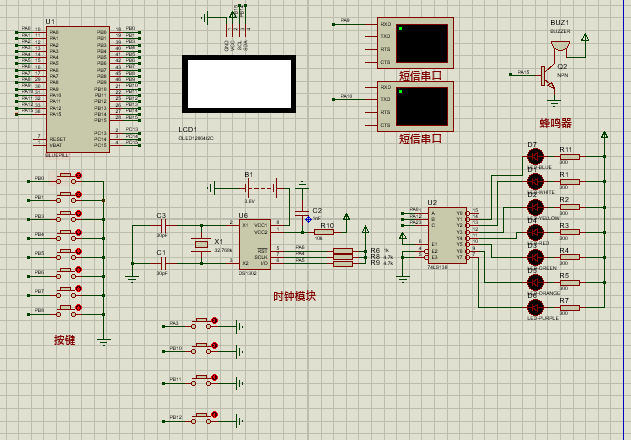Viewport: 631px width, 440px height.
Task: Select the U2 74LS138 decoder chip
Action: coord(447,235)
